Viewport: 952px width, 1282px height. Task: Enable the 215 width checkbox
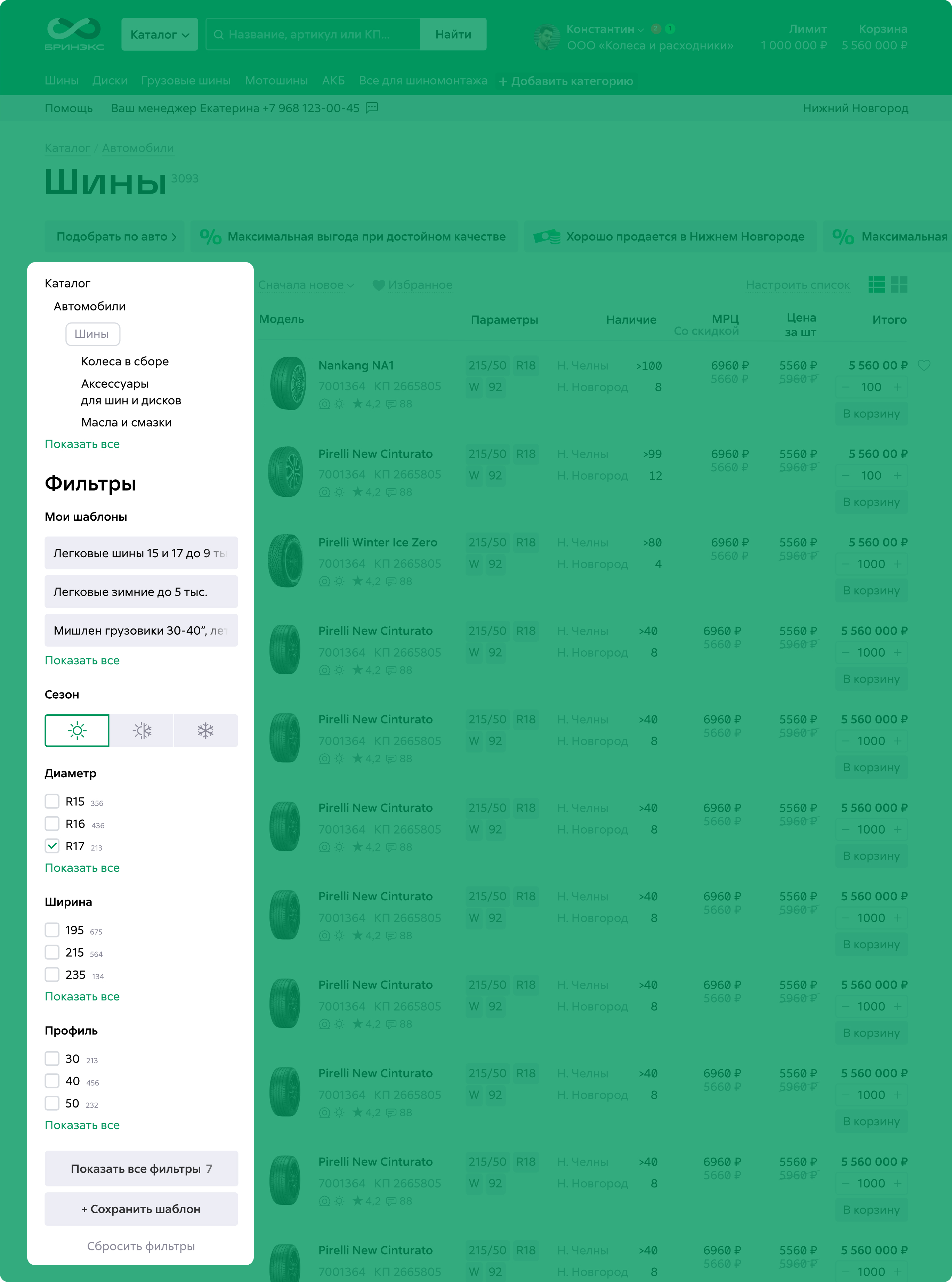pos(52,952)
